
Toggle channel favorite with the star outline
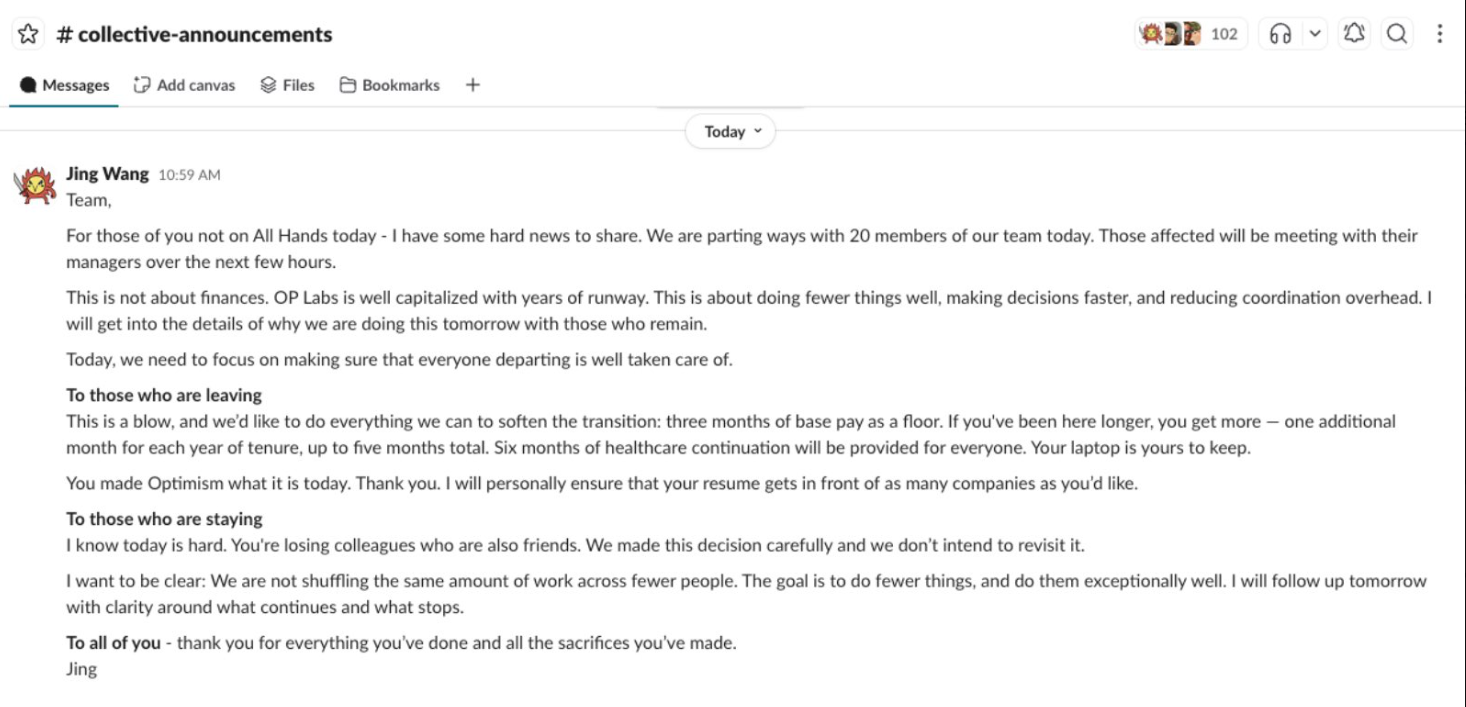point(28,33)
